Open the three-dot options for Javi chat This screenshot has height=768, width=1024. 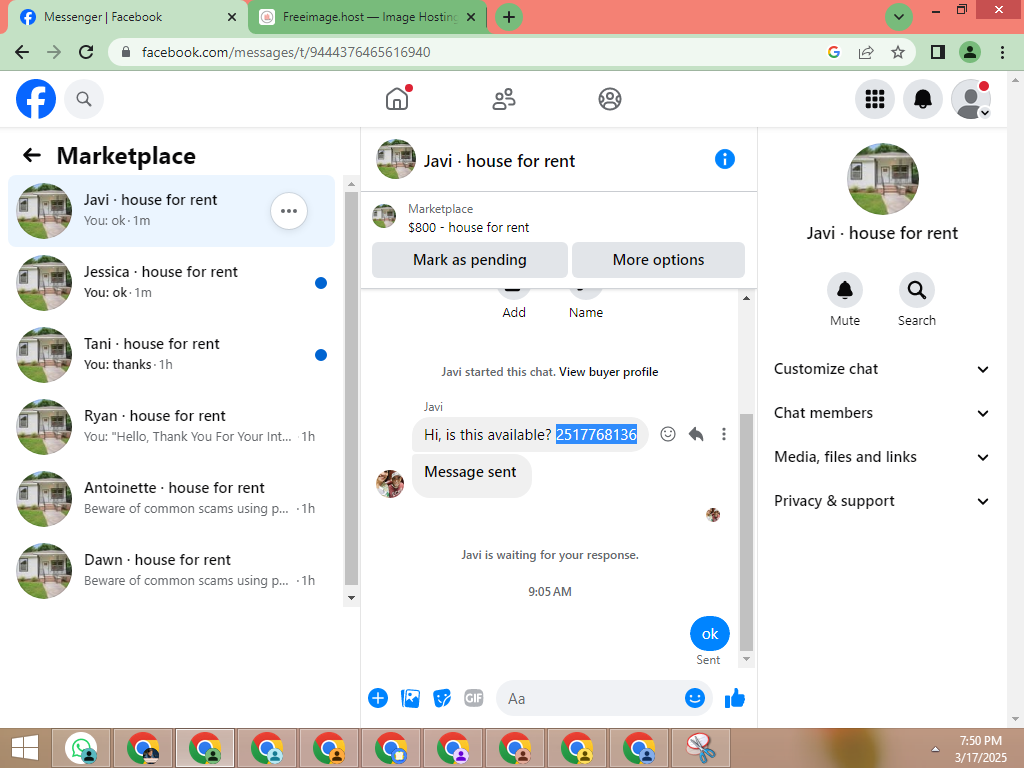(289, 211)
